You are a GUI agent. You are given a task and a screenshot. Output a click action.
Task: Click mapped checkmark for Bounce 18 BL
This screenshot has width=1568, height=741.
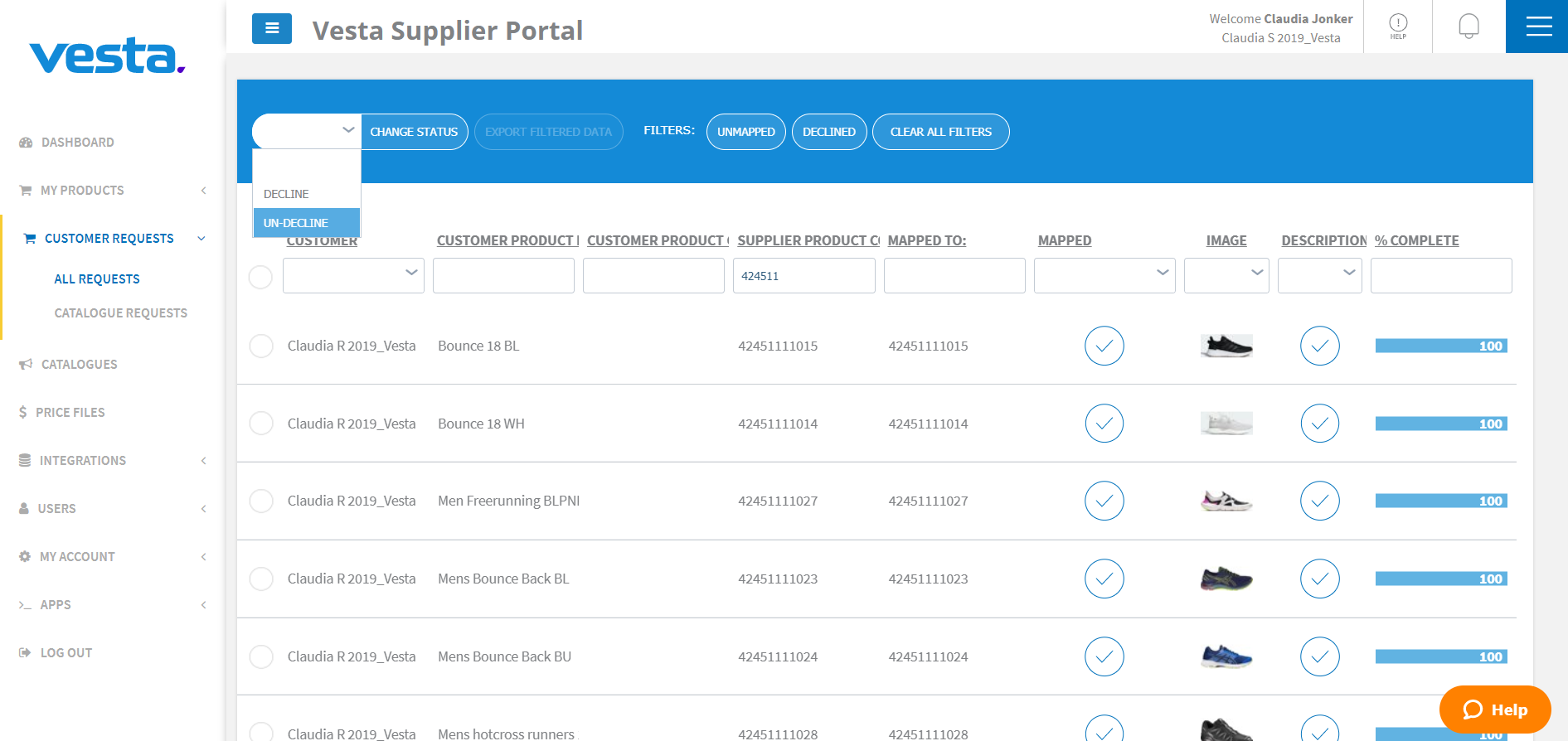tap(1104, 346)
